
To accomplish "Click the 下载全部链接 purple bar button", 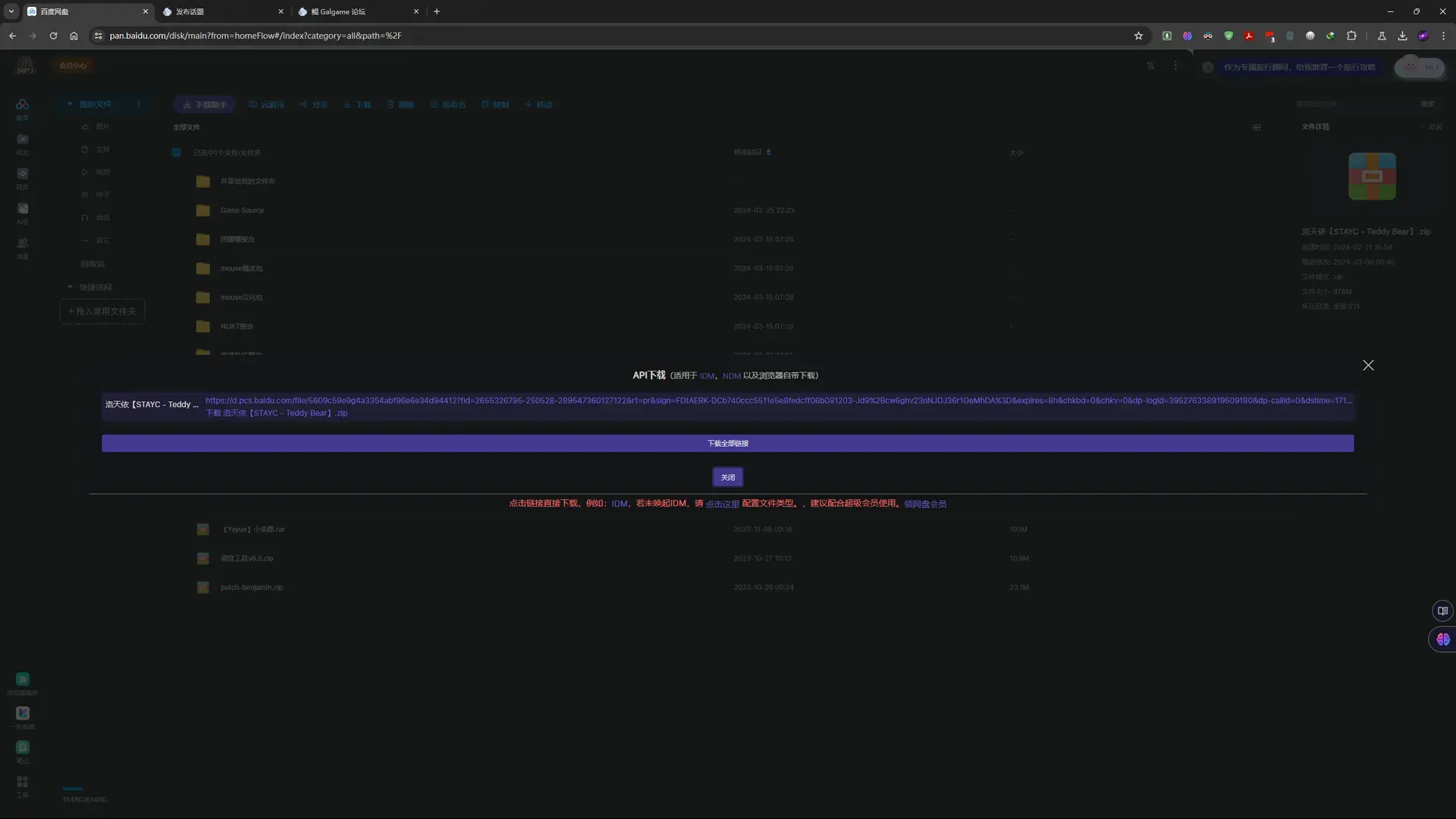I will tap(727, 444).
